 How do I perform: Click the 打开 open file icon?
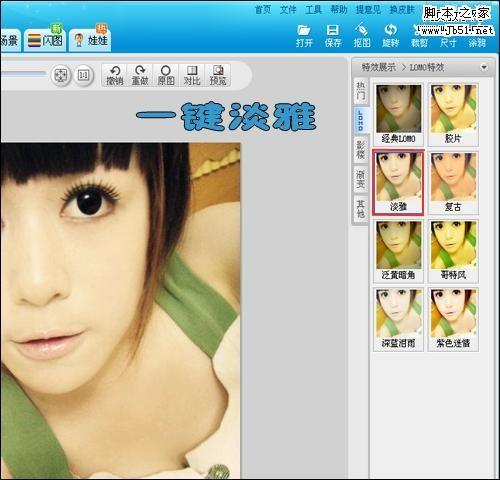[304, 36]
